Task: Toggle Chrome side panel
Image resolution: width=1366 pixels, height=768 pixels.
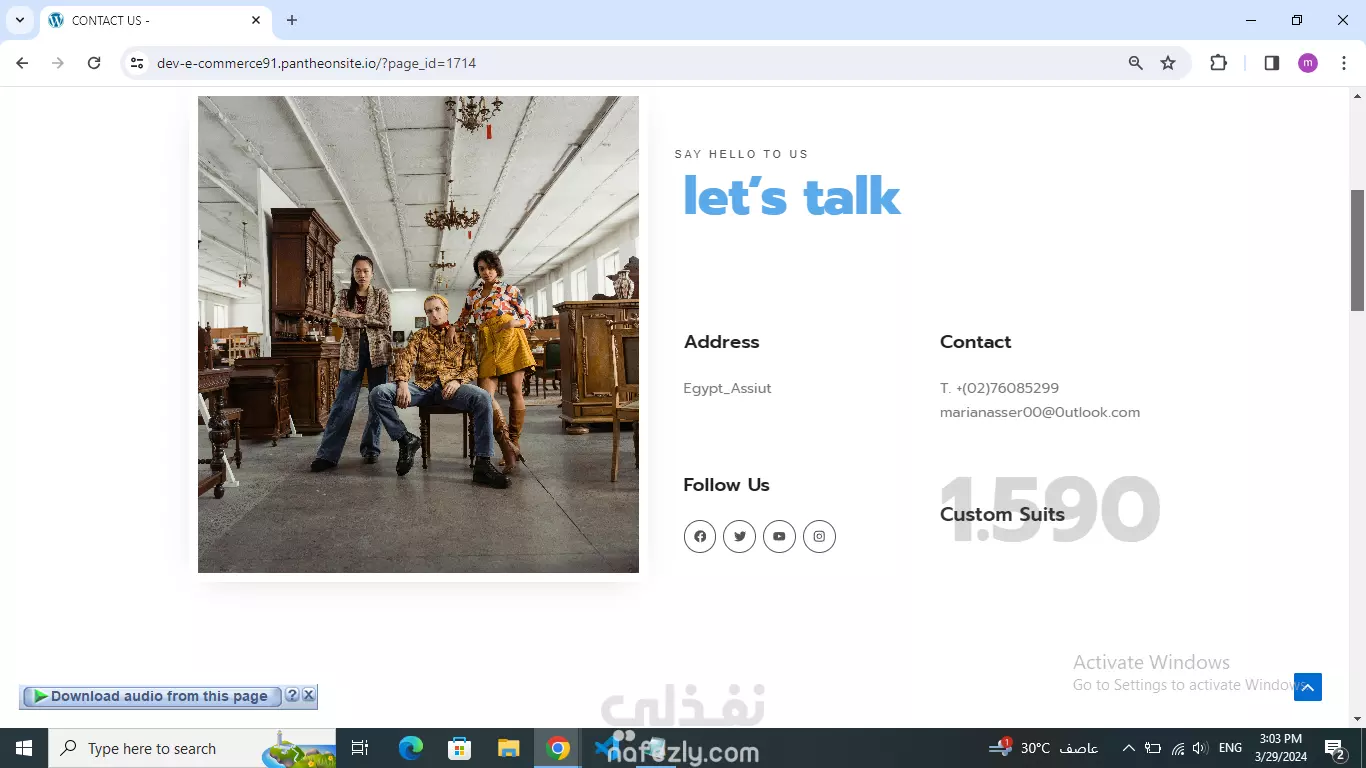Action: click(1272, 63)
